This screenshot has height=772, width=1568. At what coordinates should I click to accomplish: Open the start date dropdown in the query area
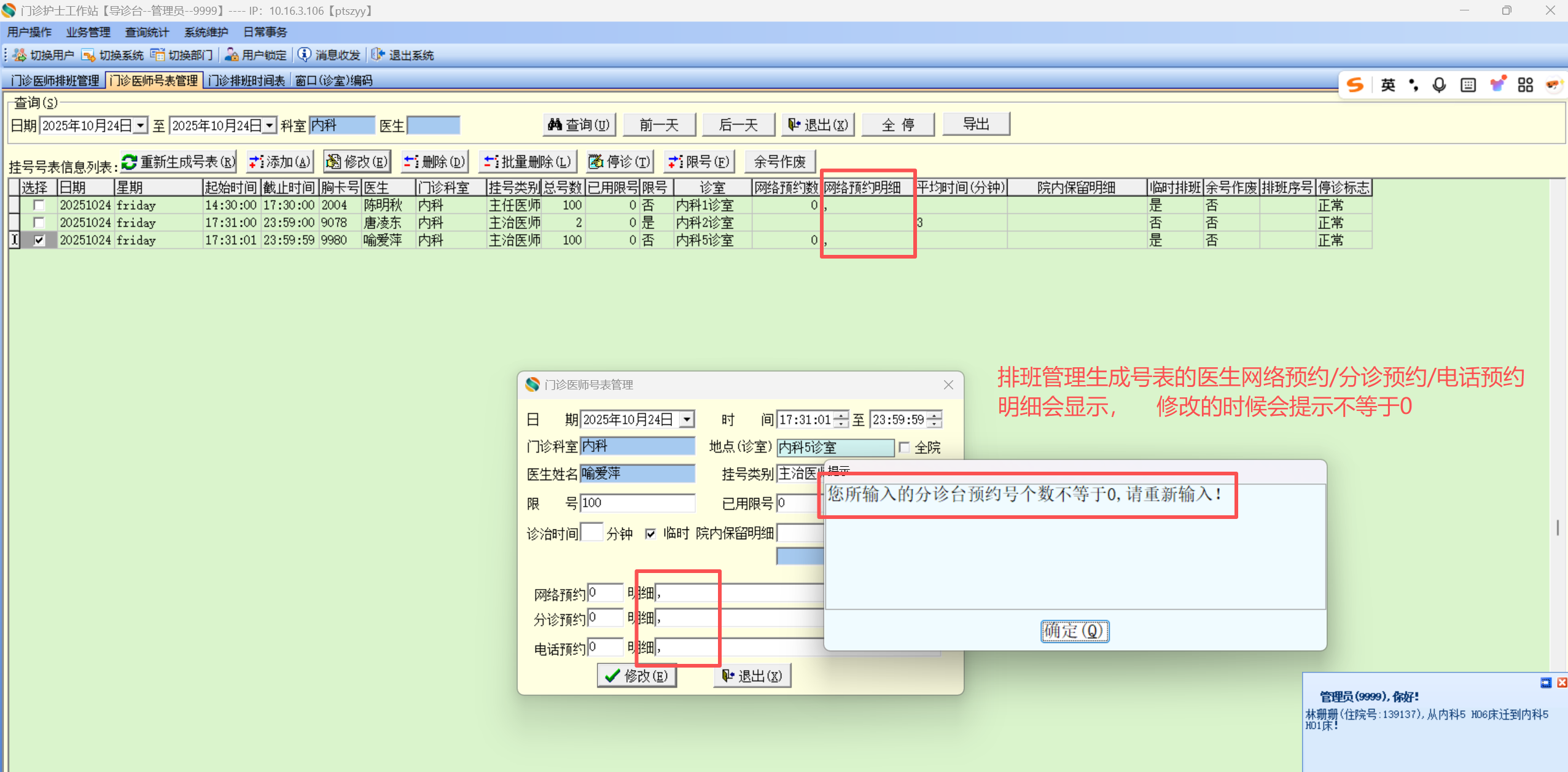click(141, 126)
